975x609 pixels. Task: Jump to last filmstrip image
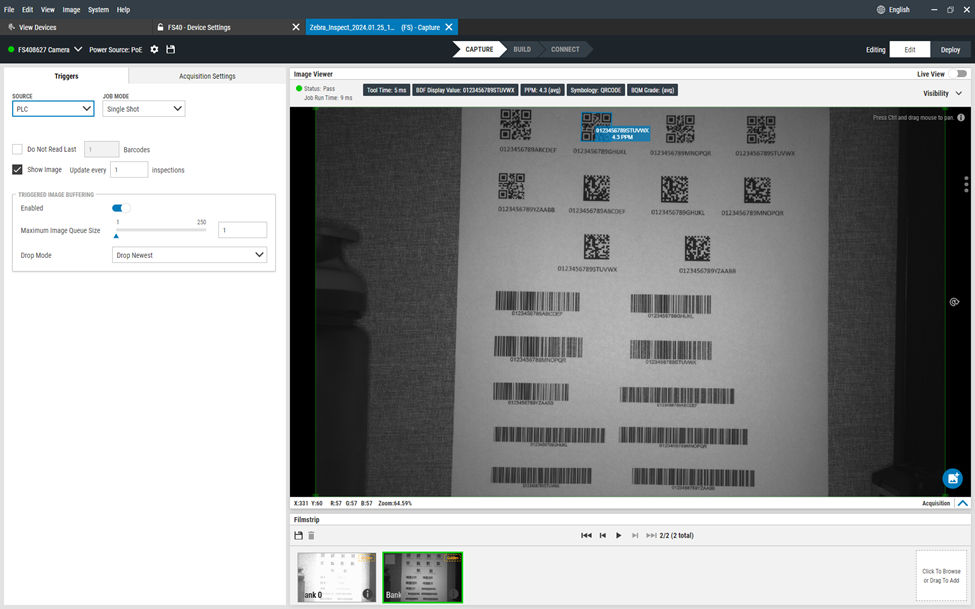(651, 535)
